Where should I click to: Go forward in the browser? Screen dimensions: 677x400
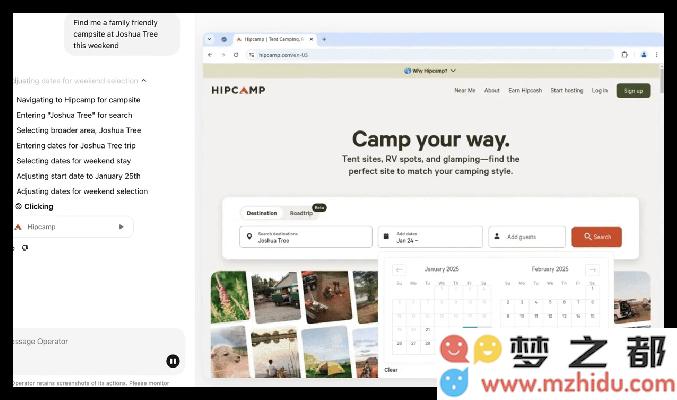point(223,55)
